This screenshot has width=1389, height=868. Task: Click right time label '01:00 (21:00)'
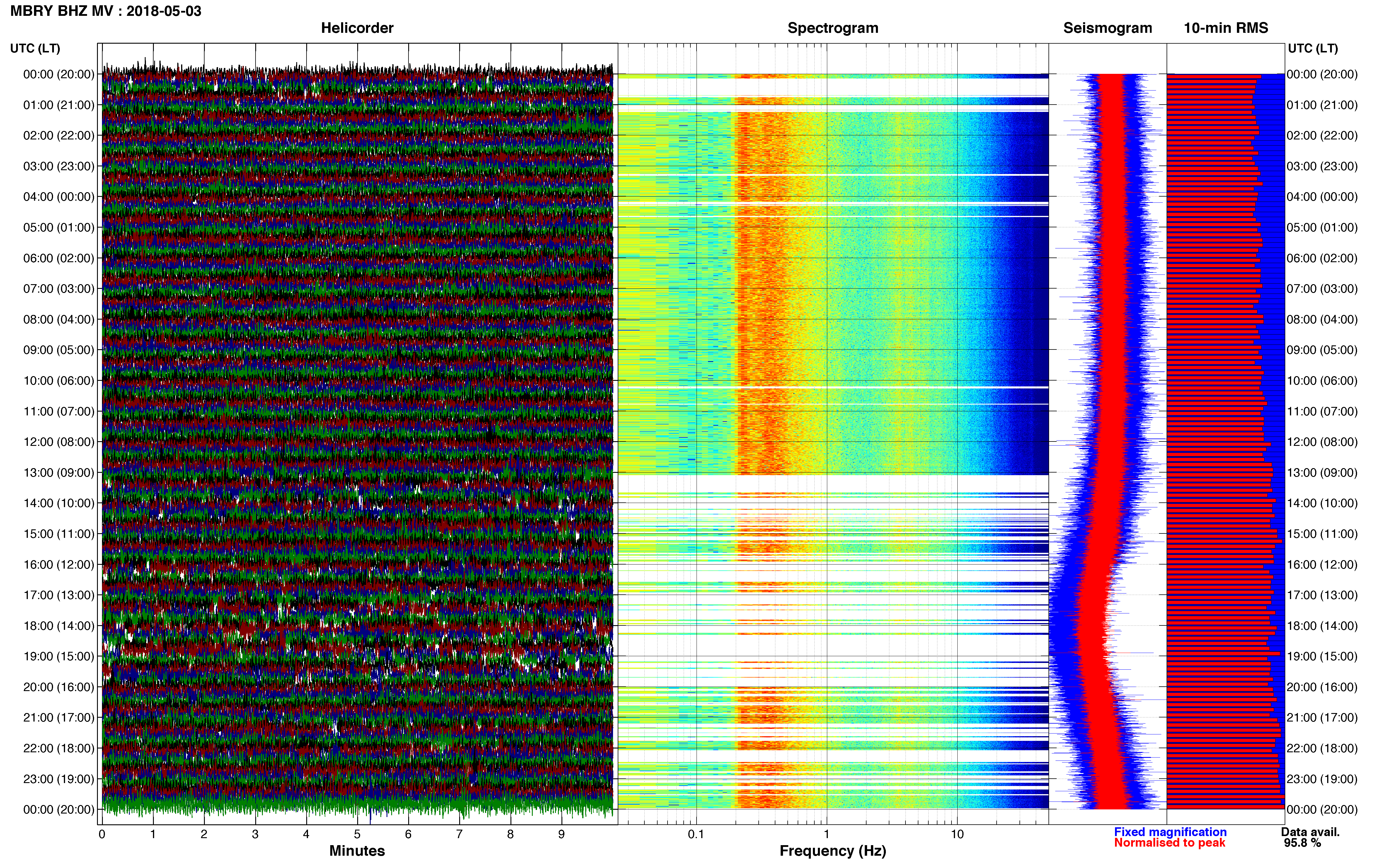coord(1322,105)
